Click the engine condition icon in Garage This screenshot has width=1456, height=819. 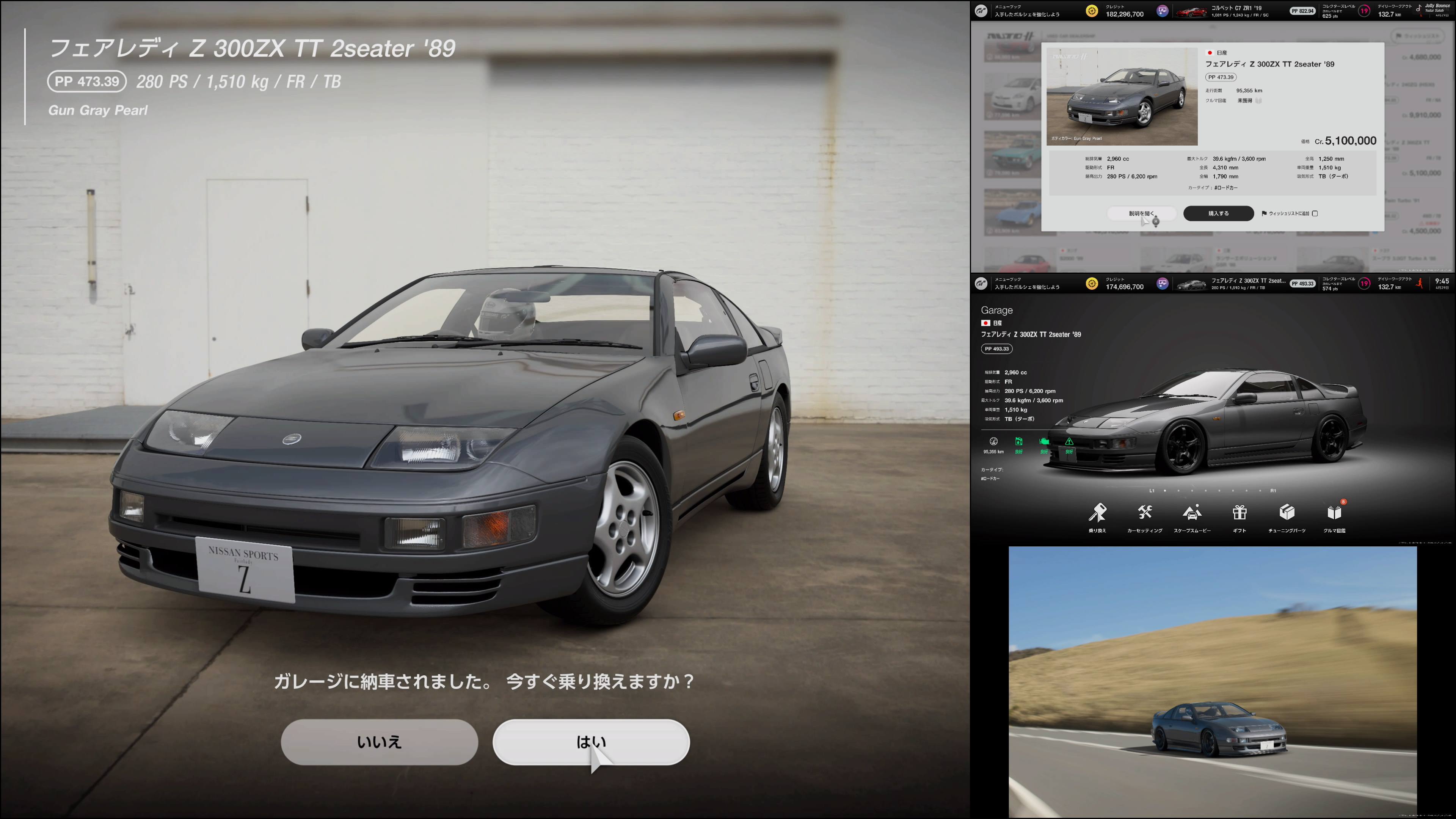(1043, 442)
